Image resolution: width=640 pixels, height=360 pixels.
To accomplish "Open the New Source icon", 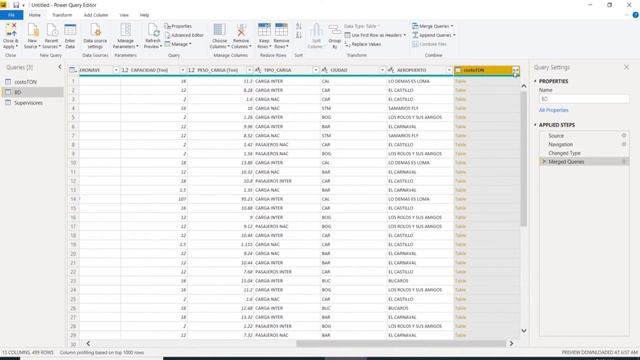I will click(x=33, y=30).
